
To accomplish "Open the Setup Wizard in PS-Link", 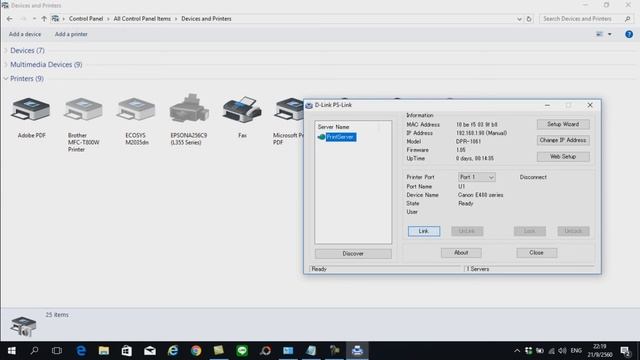I will pos(563,124).
